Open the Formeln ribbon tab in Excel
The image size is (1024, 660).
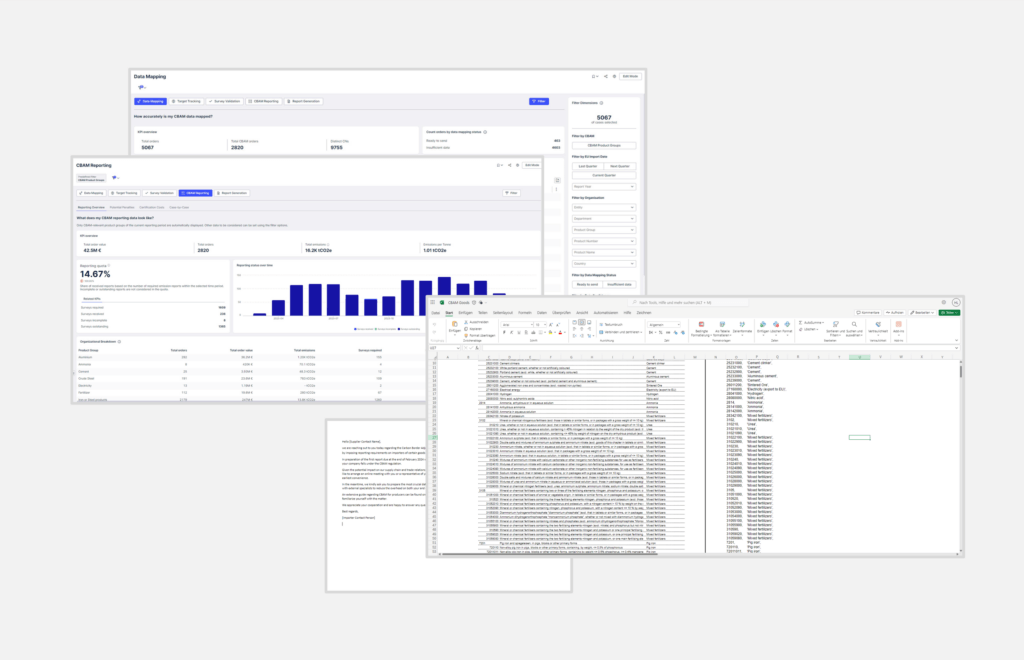pos(524,313)
